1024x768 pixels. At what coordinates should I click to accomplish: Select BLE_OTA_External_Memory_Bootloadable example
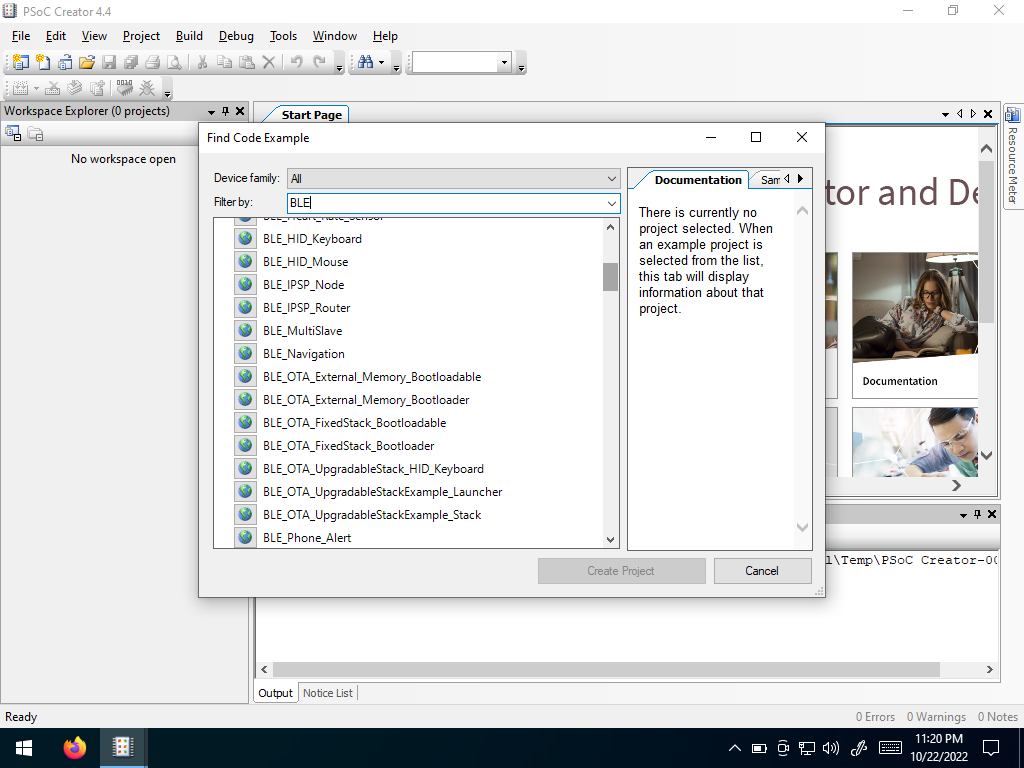[372, 377]
